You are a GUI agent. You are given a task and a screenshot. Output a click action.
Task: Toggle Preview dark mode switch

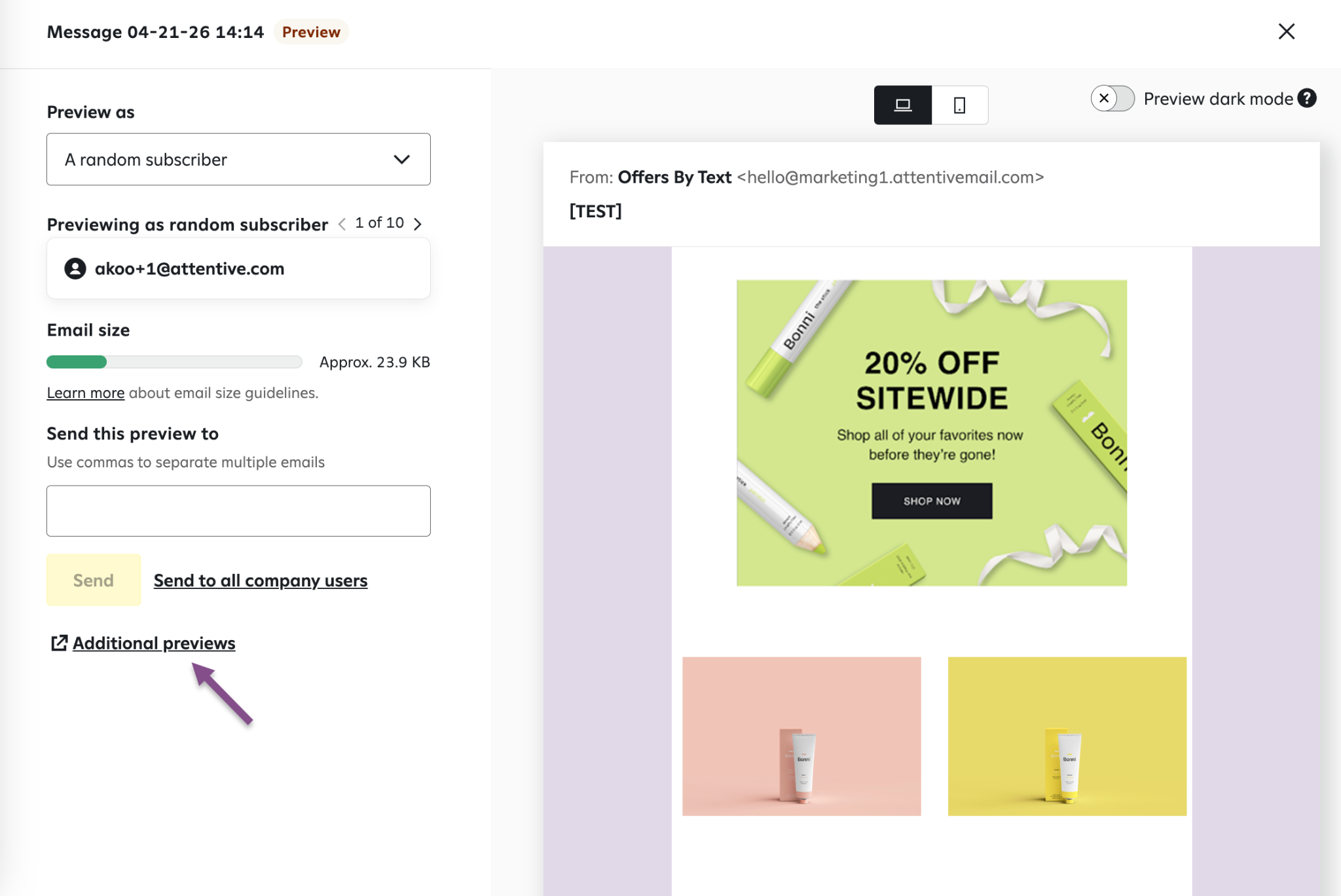(x=1112, y=98)
